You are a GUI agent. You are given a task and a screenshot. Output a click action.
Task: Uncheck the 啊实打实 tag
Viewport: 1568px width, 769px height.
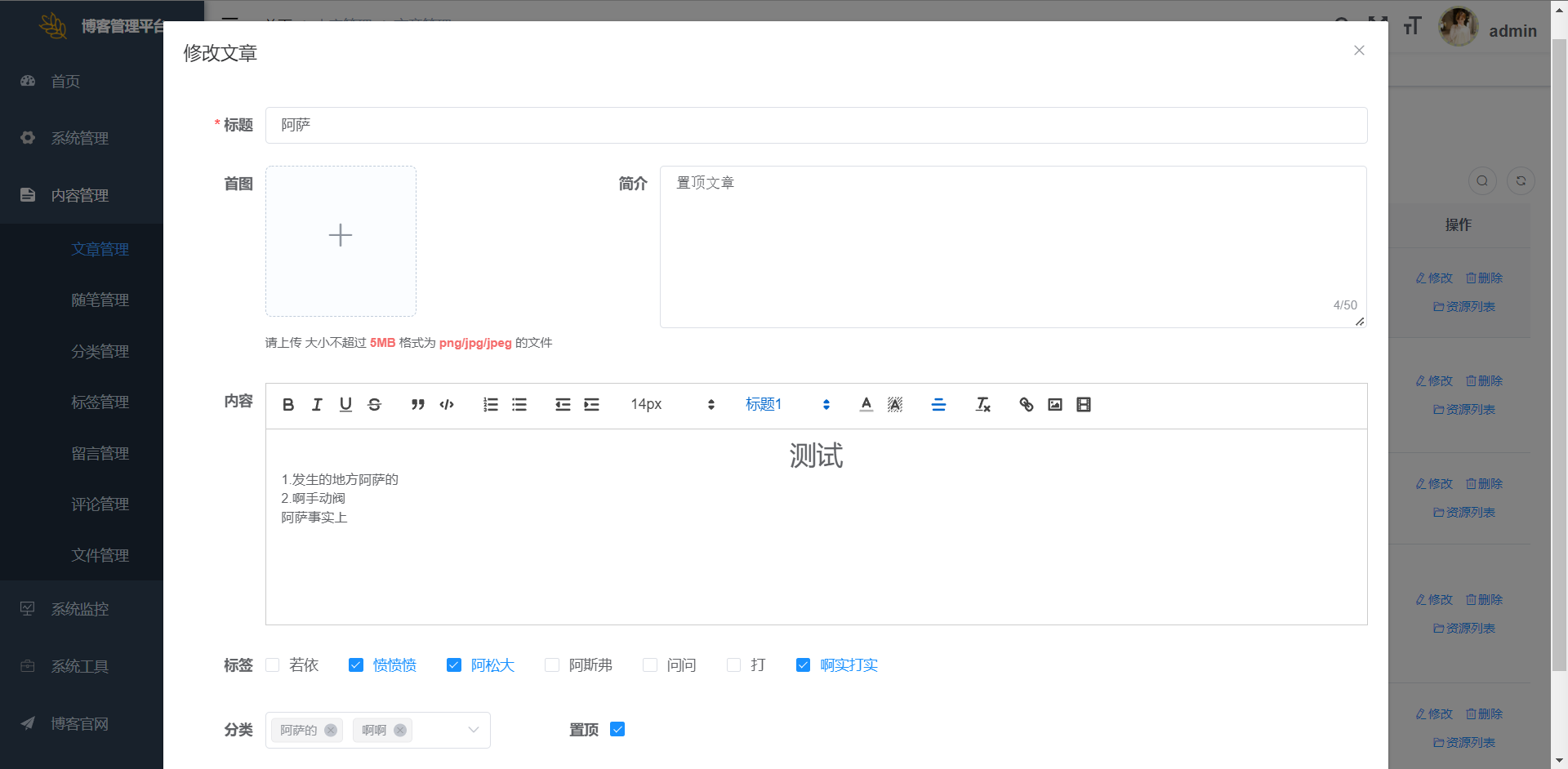tap(804, 665)
